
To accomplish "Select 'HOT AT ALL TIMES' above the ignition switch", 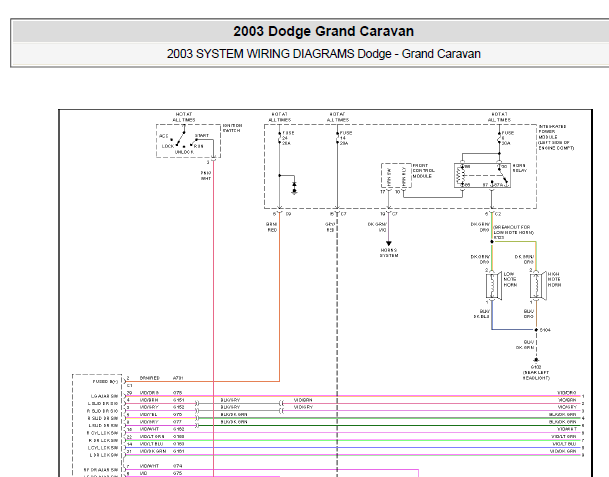I will [184, 117].
